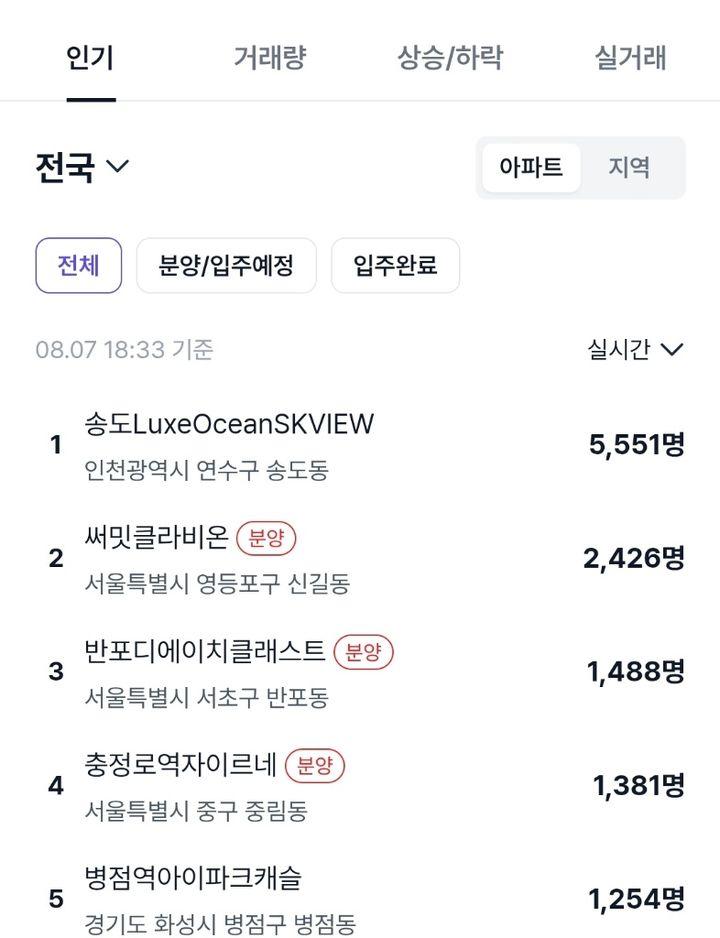The height and width of the screenshot is (938, 720).
Task: Open the 상승/하락 tab
Action: click(x=450, y=58)
